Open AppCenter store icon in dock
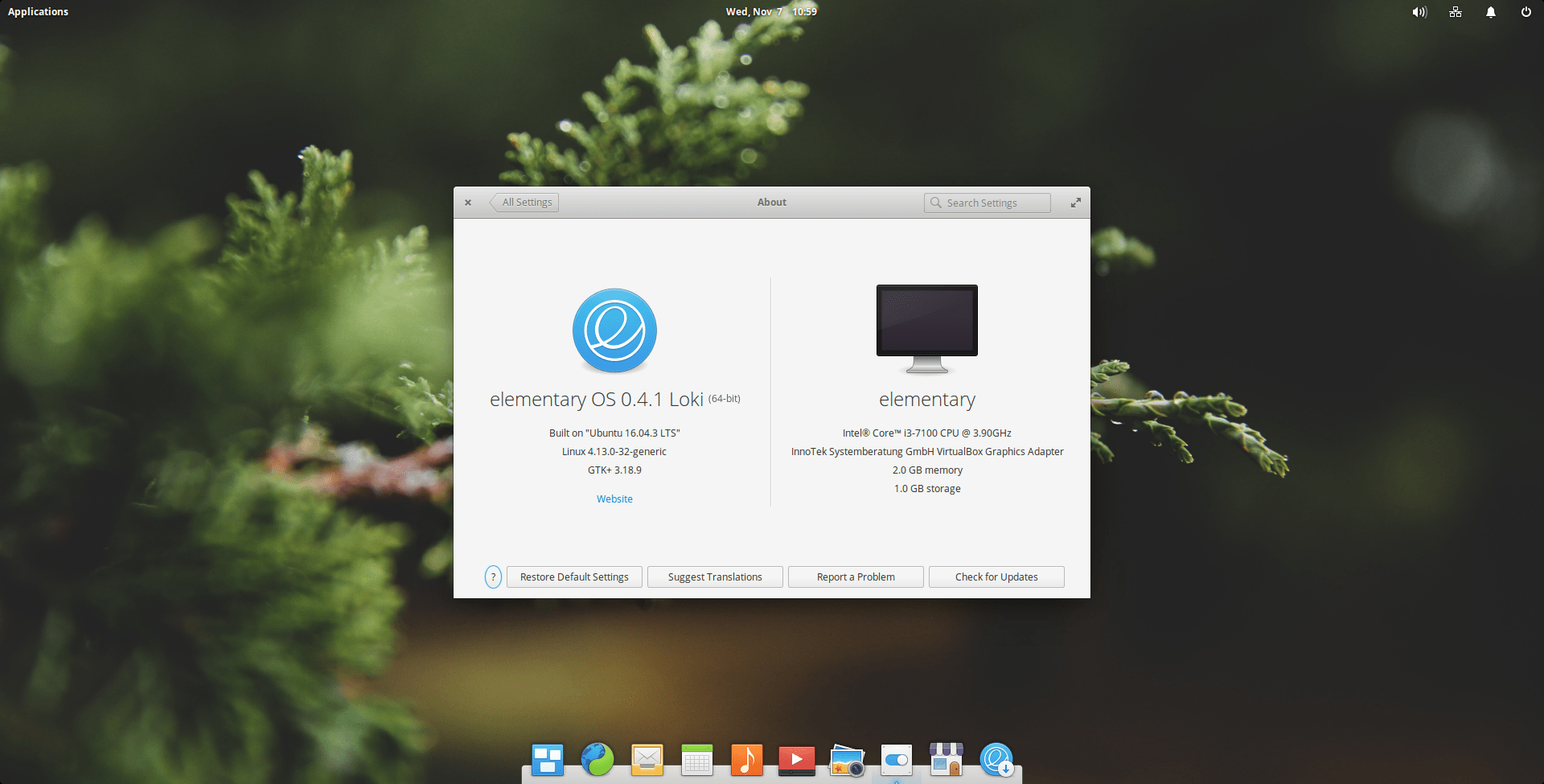The height and width of the screenshot is (784, 1544). [947, 760]
